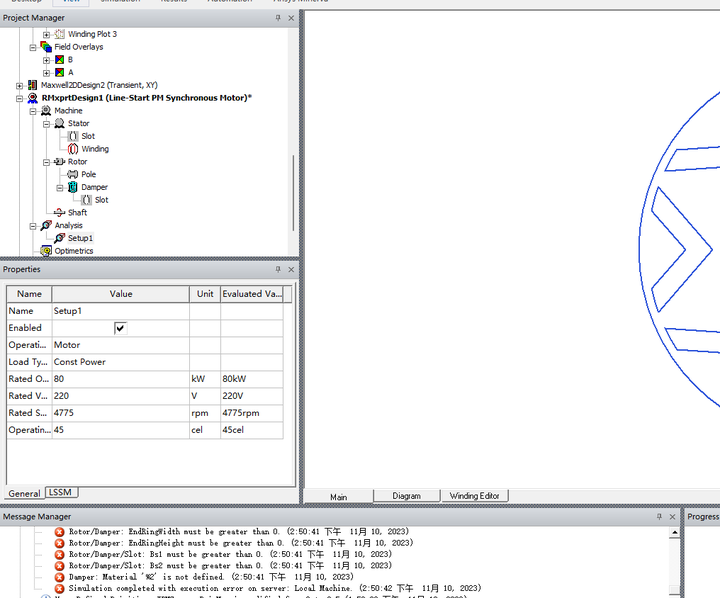
Task: Pin the Project Manager panel
Action: [278, 18]
